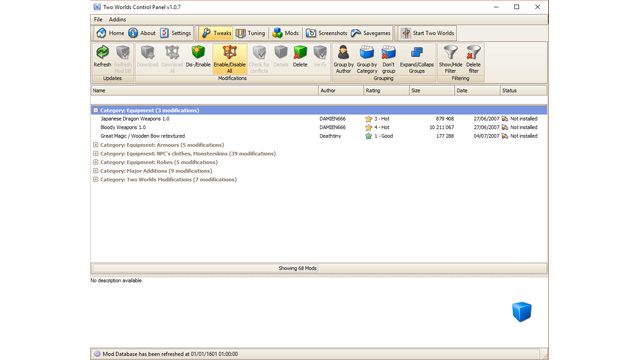Click Japanese Dragon Weapons rating star
Screen dimensions: 640x360
pos(369,119)
